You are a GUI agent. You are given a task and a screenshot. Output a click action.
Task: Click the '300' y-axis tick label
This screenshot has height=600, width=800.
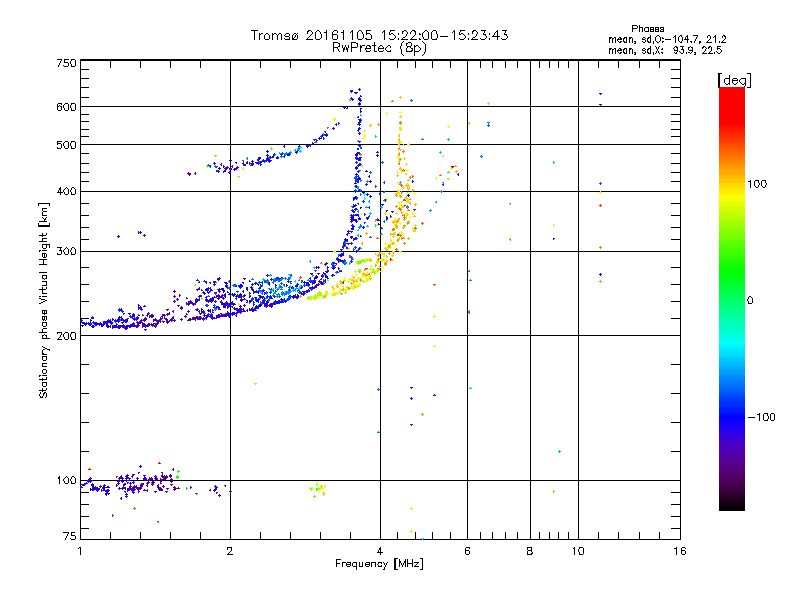[x=66, y=252]
